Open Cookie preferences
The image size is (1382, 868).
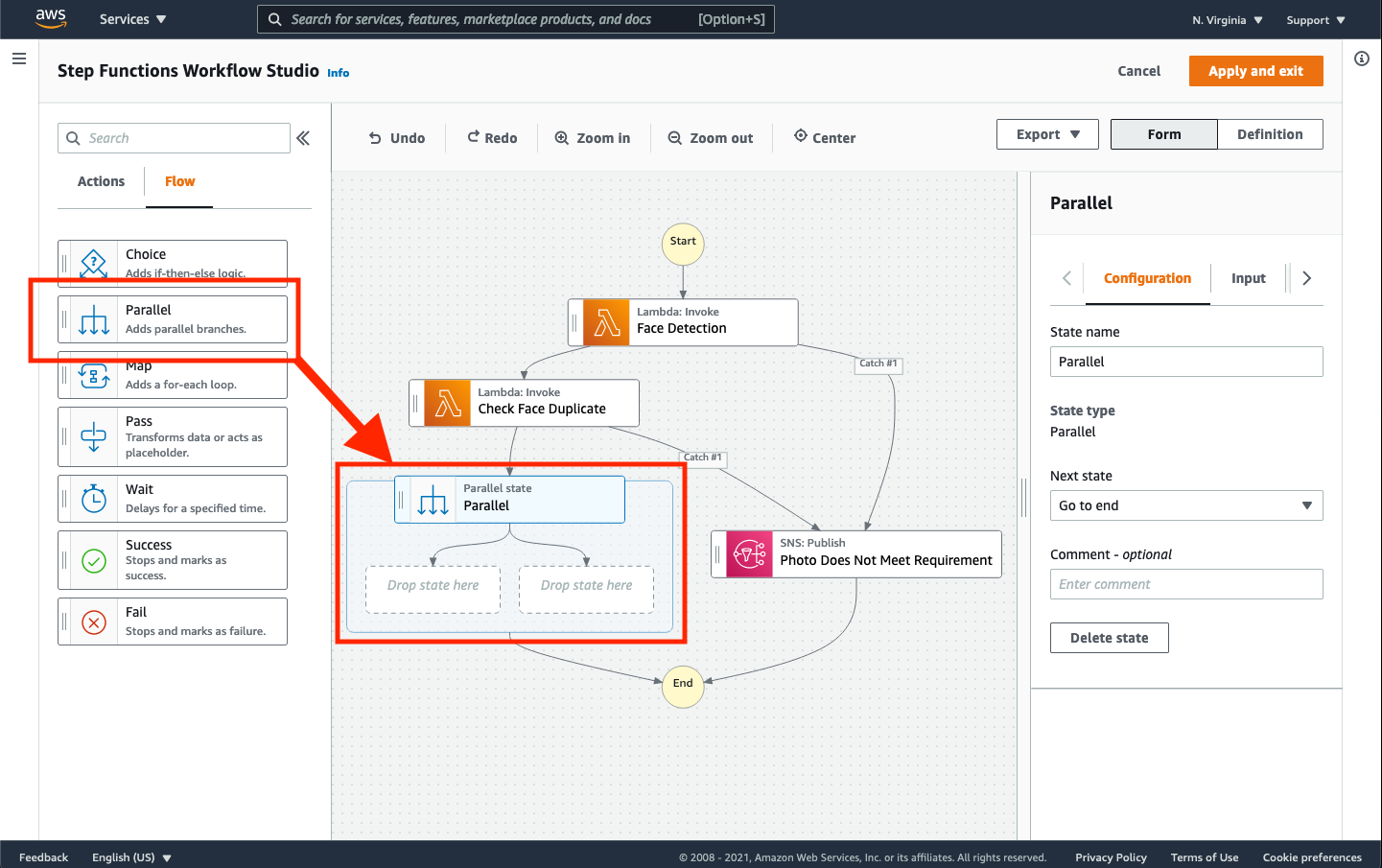point(1312,857)
